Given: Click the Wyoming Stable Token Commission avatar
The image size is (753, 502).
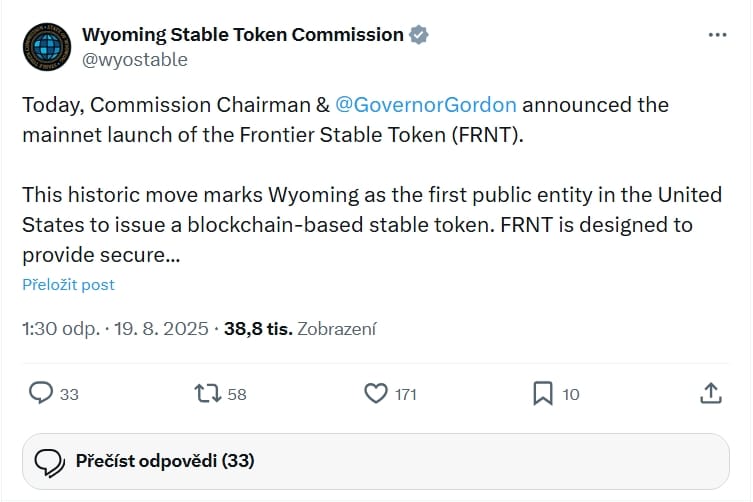Looking at the screenshot, I should [45, 45].
